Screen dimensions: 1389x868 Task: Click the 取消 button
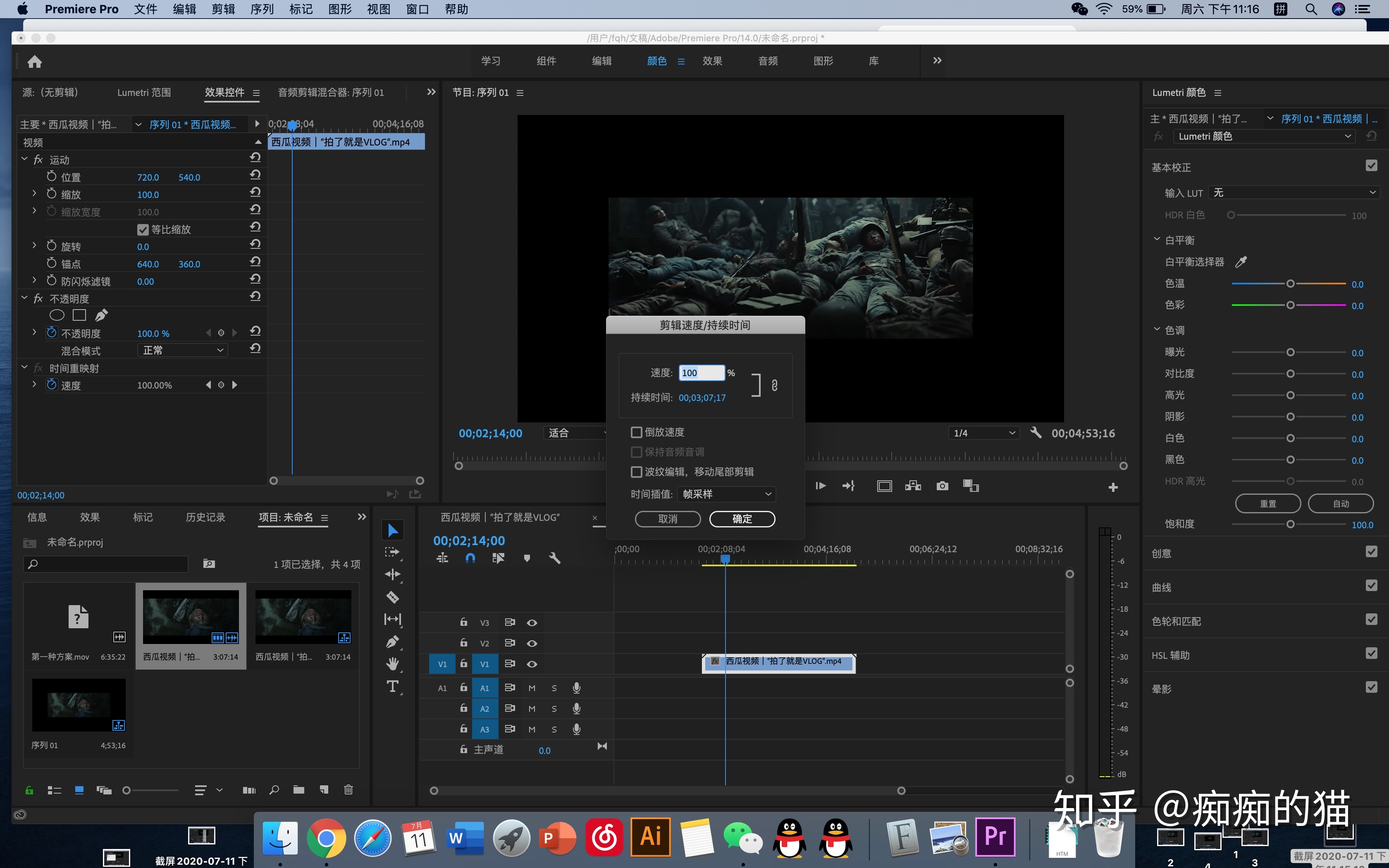pos(668,519)
